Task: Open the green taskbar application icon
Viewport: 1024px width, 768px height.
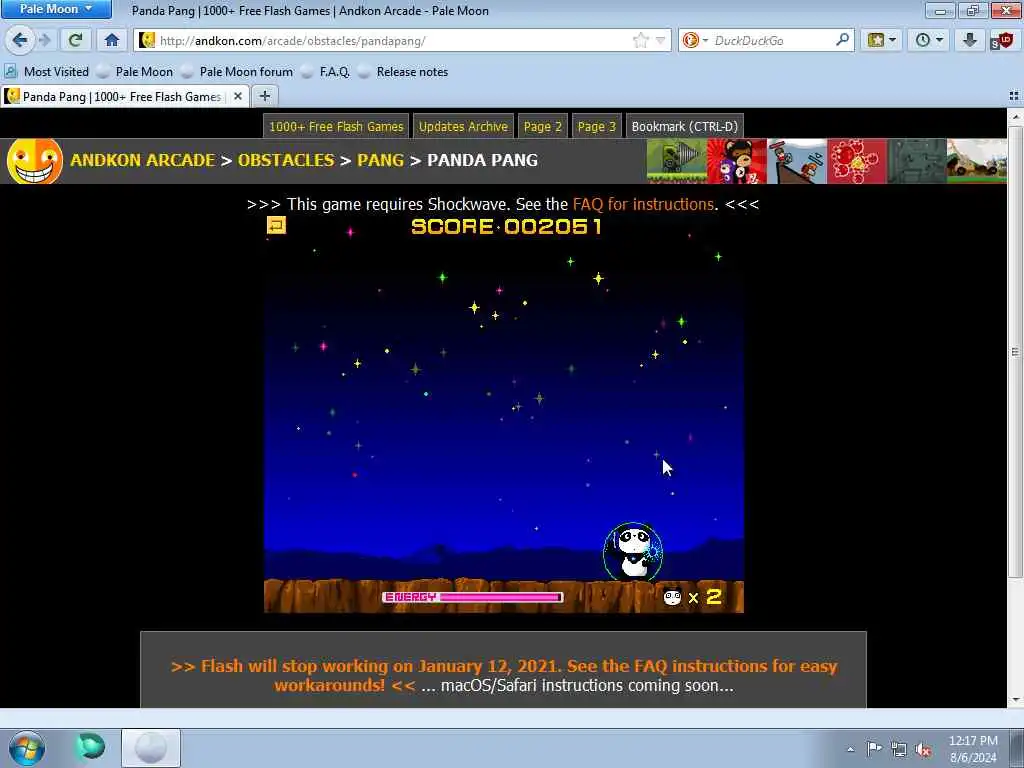Action: [x=90, y=746]
